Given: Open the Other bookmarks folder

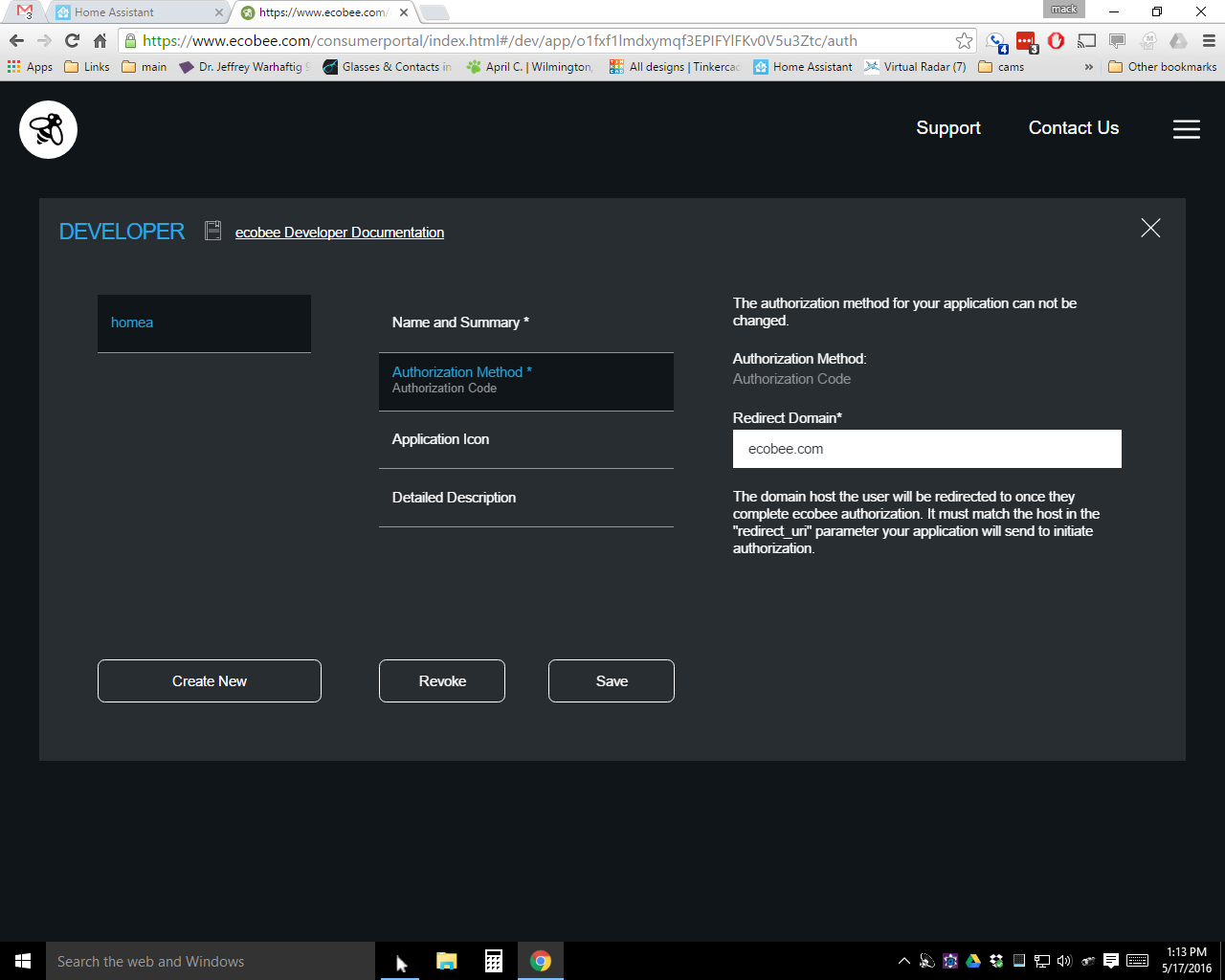Looking at the screenshot, I should coord(1162,67).
